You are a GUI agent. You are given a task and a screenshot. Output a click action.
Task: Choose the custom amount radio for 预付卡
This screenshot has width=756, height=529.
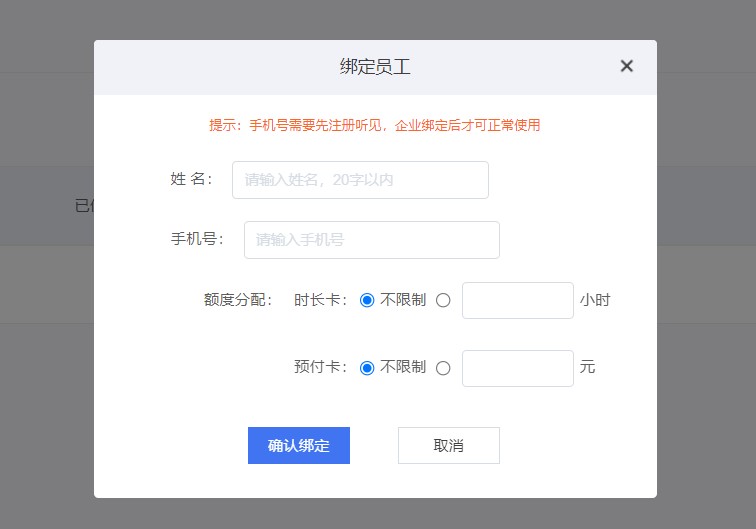click(x=443, y=368)
